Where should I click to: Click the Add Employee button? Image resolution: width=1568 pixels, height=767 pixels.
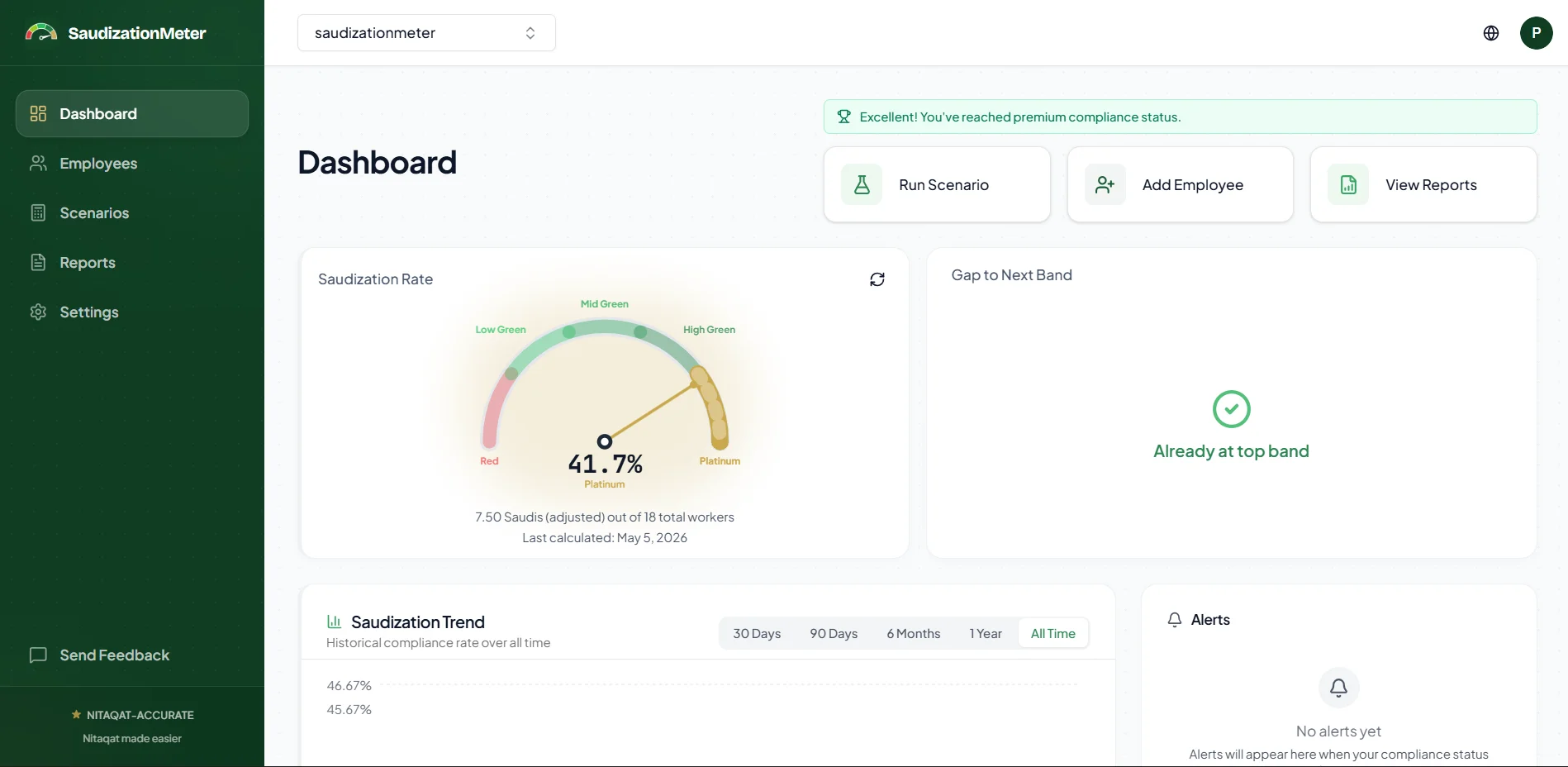1180,184
